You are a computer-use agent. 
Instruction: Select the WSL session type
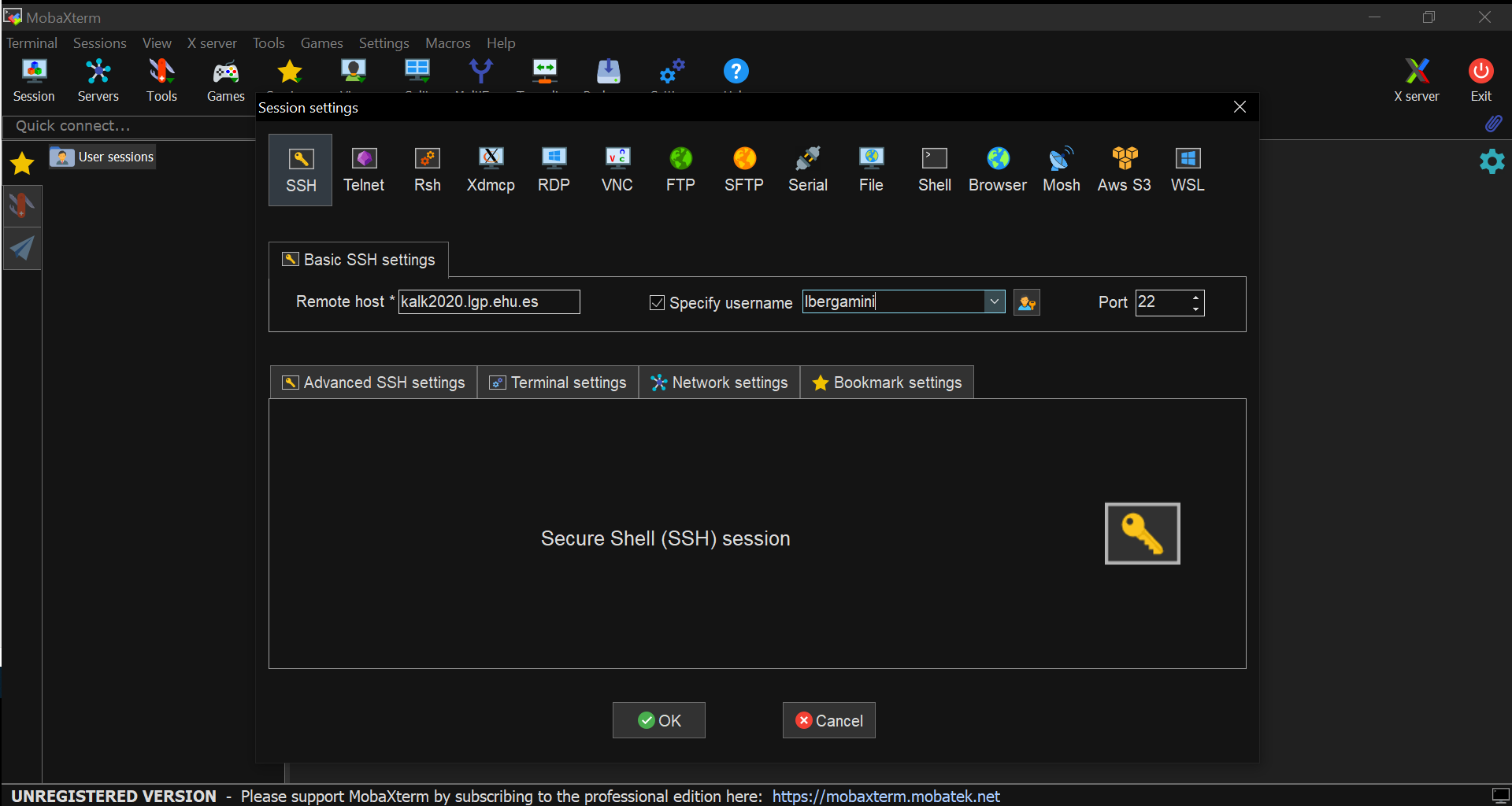(x=1187, y=169)
